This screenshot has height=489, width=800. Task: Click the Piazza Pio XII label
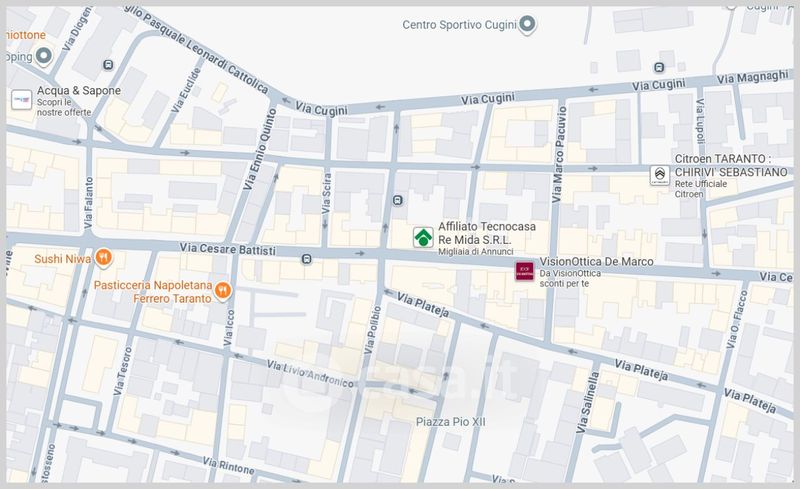(x=450, y=423)
